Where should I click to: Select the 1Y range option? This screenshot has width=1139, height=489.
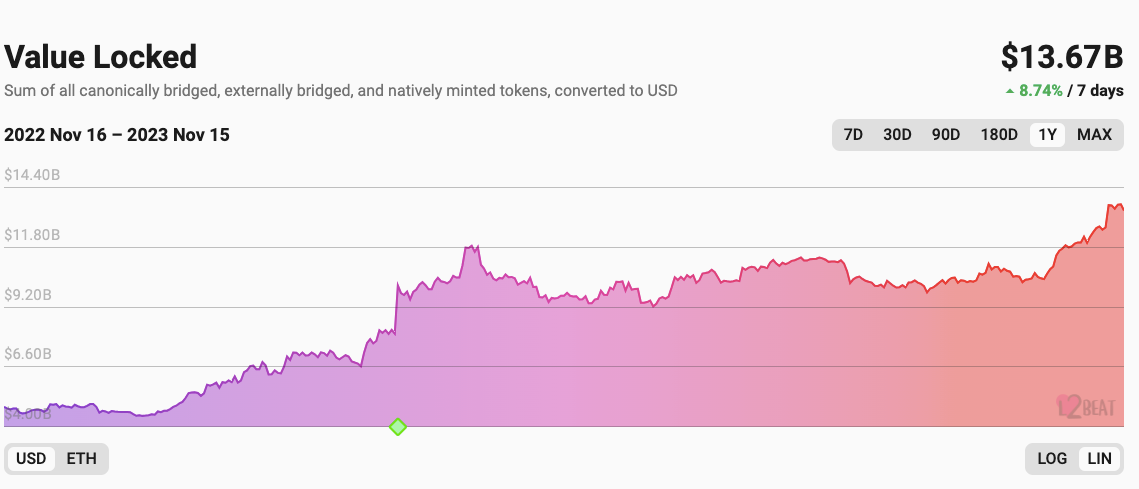[1047, 135]
